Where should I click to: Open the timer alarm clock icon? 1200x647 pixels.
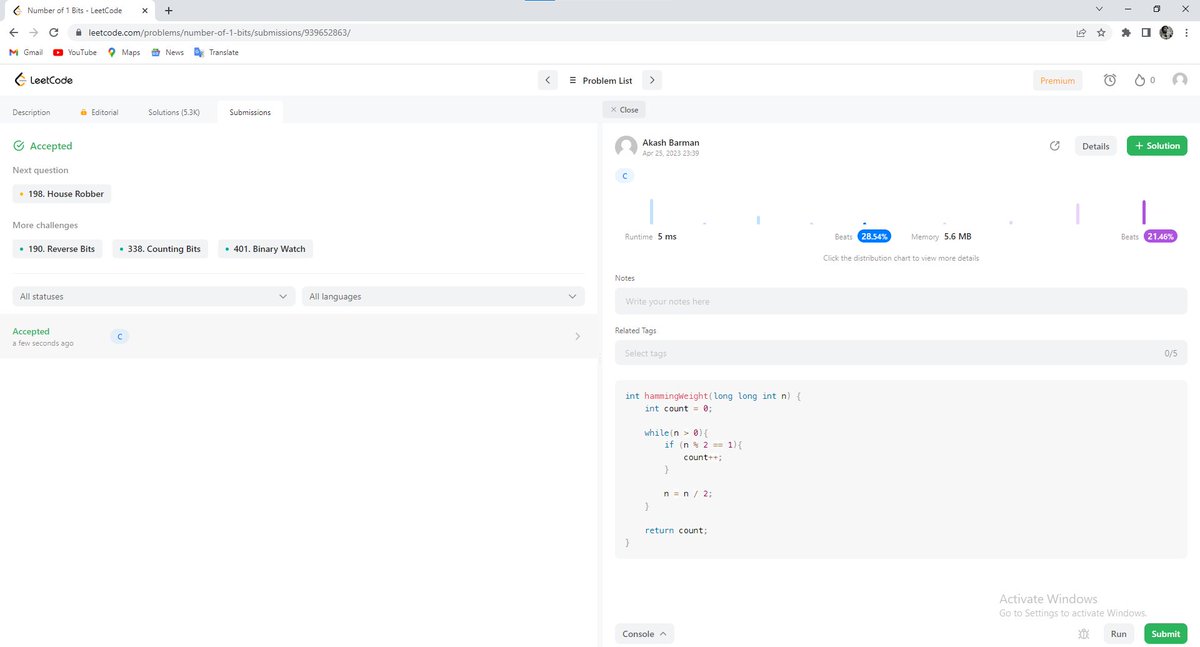coord(1110,80)
